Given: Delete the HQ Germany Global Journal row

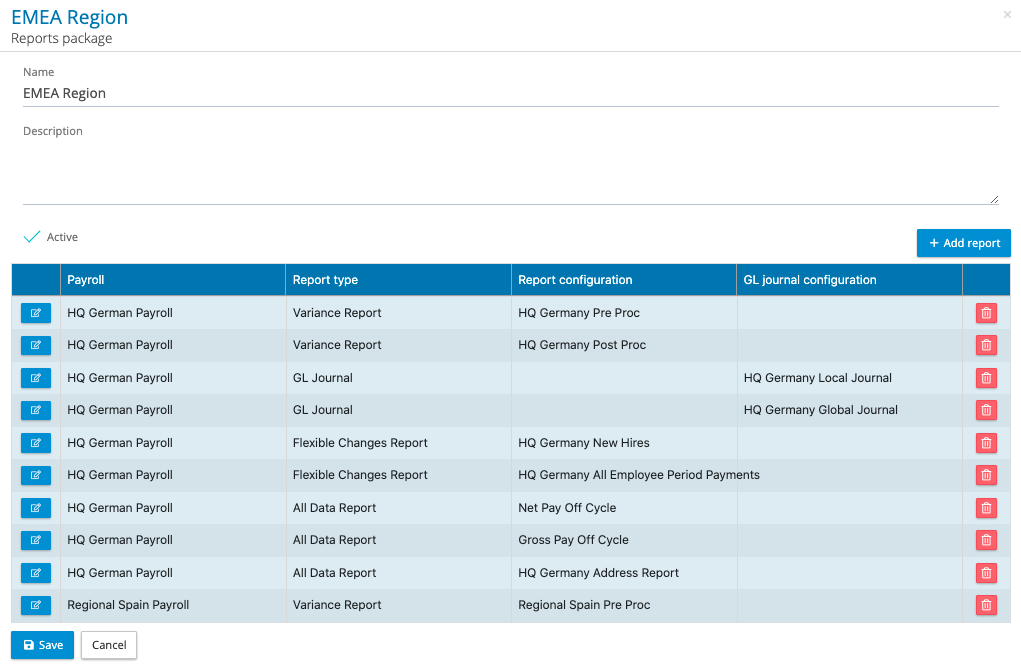Looking at the screenshot, I should click(986, 410).
